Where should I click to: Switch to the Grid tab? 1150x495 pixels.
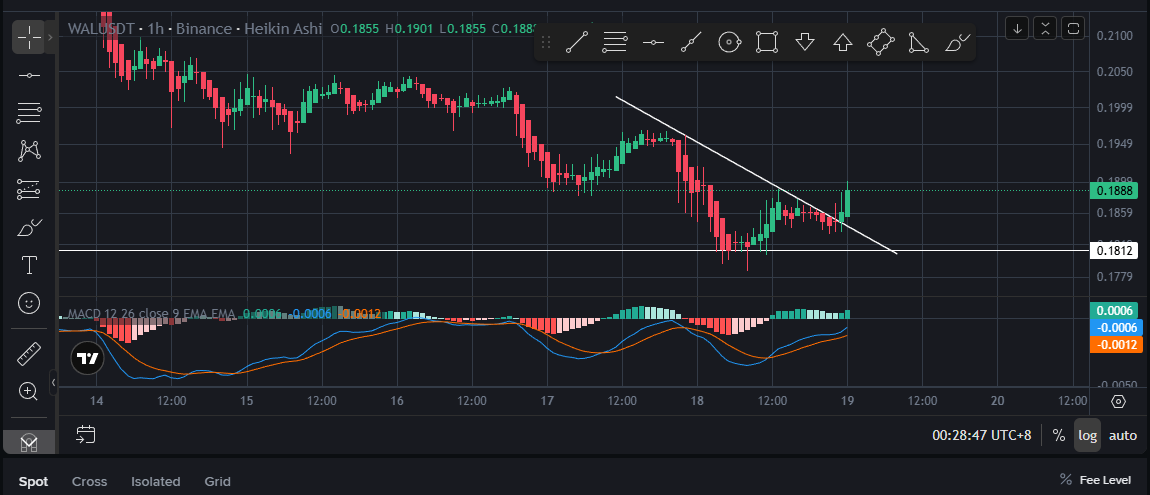point(218,481)
